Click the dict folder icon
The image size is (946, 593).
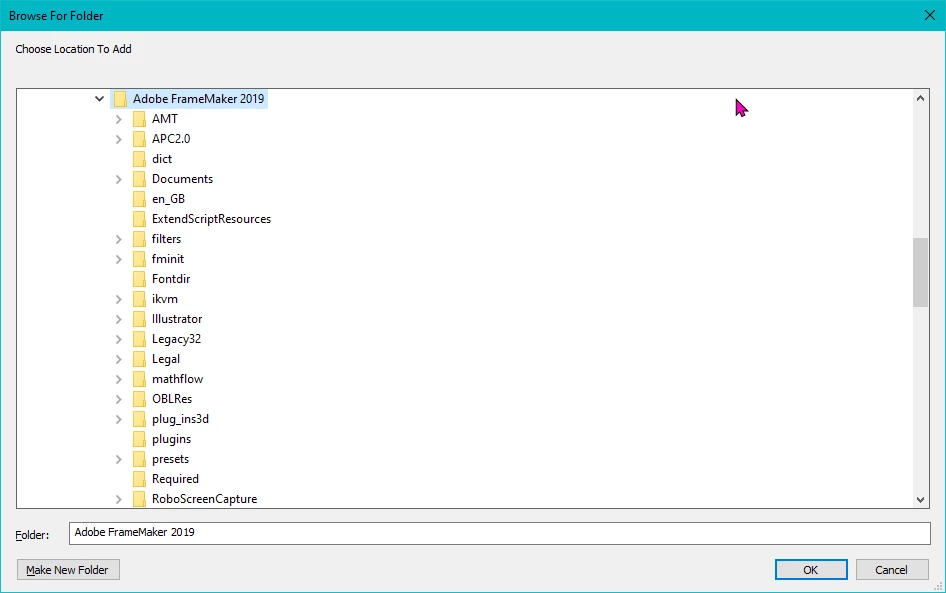click(139, 159)
